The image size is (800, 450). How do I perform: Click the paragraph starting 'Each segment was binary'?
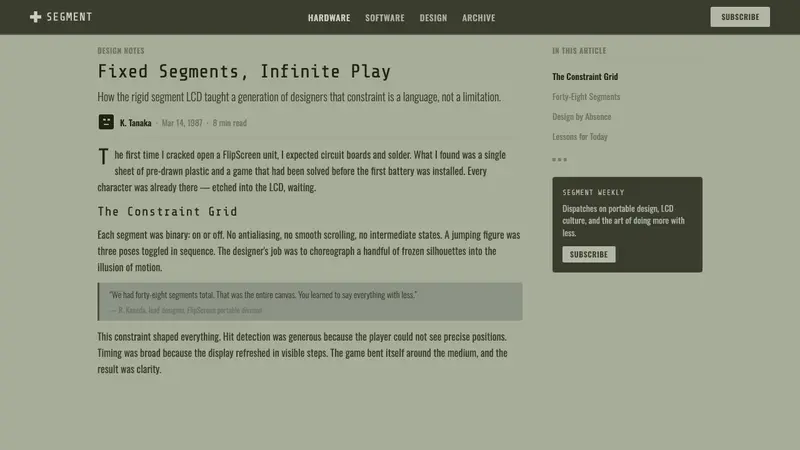tap(309, 251)
